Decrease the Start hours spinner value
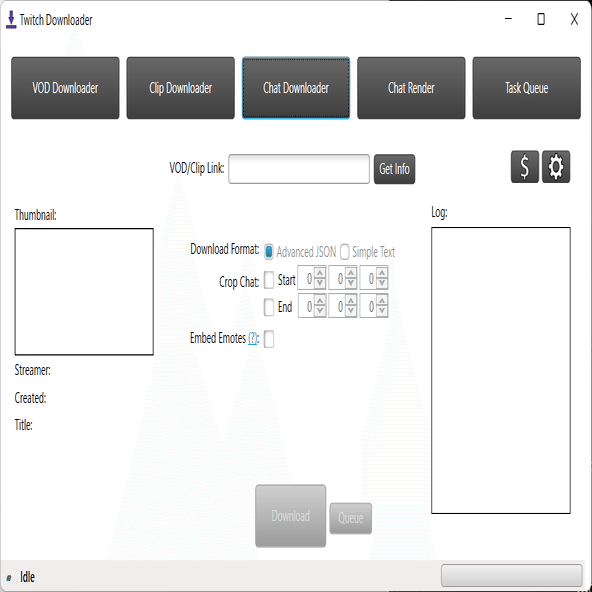 coord(320,283)
